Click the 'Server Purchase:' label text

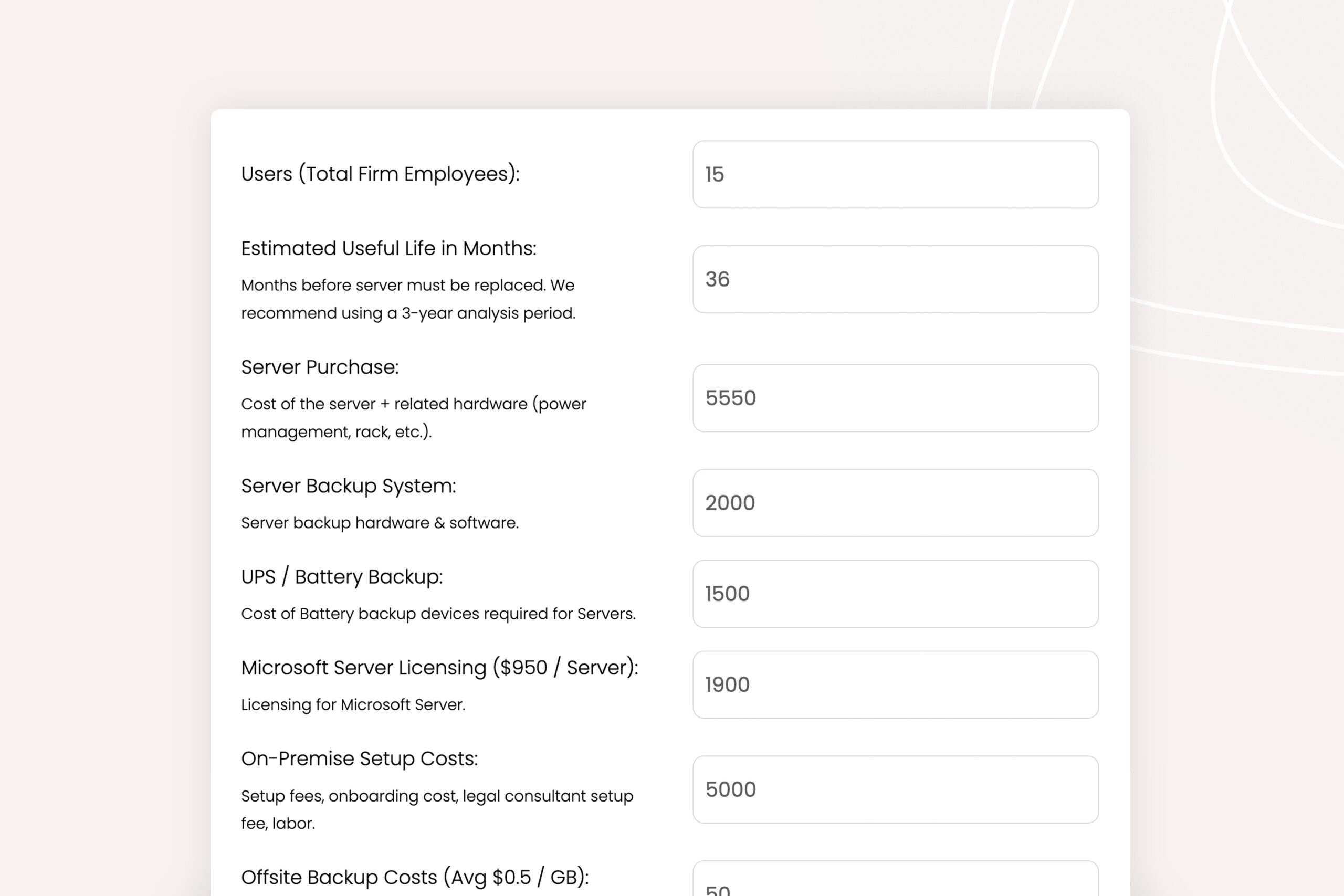319,367
